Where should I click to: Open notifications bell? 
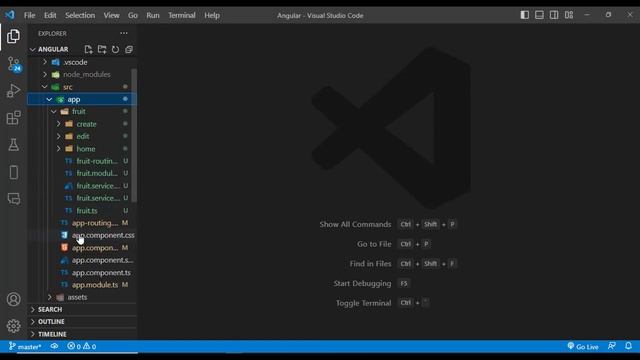click(629, 346)
